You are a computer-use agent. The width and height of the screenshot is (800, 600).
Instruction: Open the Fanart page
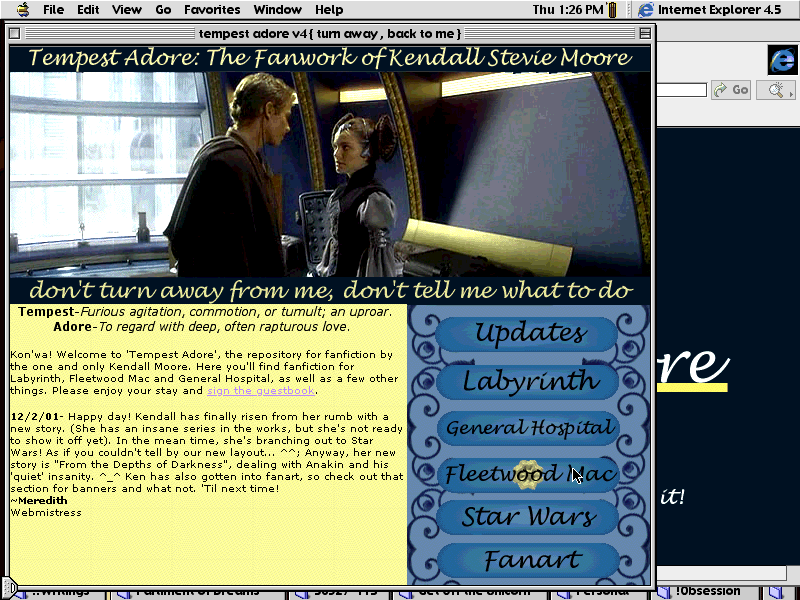pyautogui.click(x=529, y=561)
